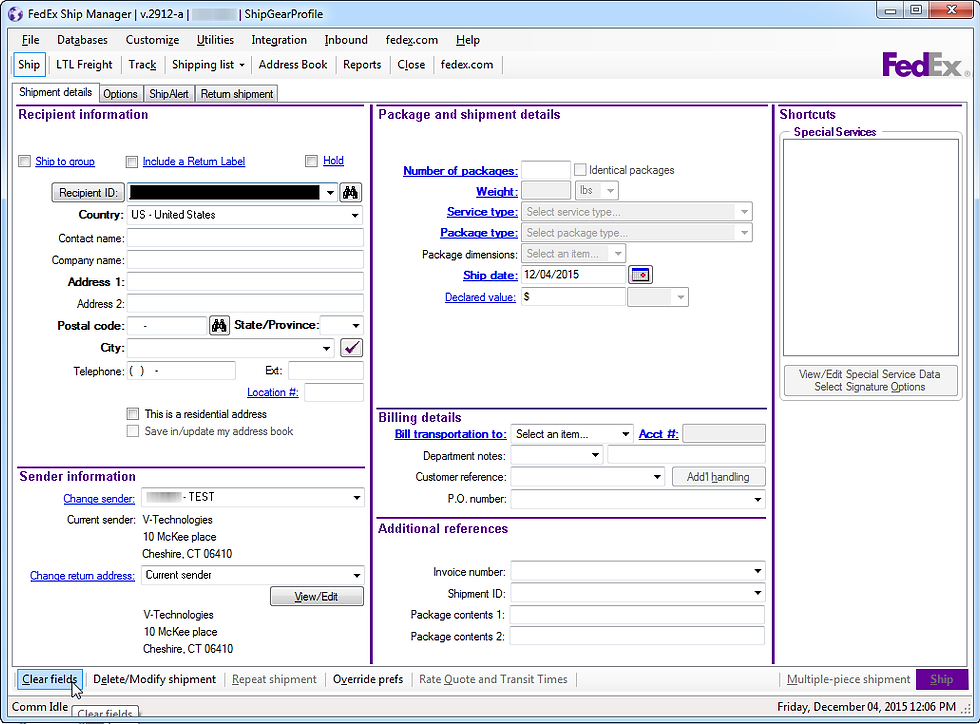Click the Ship date field
The height and width of the screenshot is (724, 980).
pyautogui.click(x=573, y=274)
